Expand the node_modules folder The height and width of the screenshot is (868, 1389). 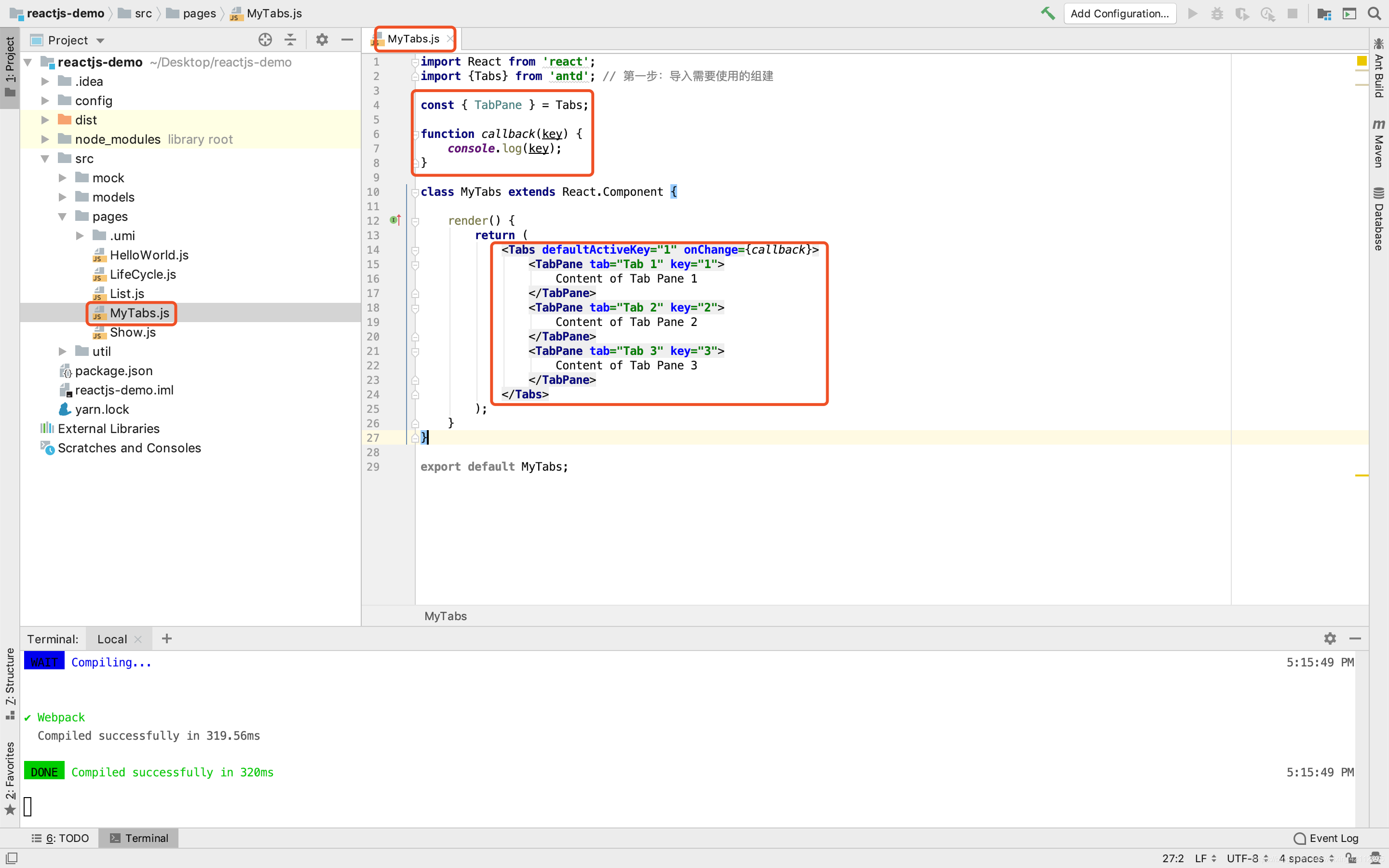tap(45, 139)
